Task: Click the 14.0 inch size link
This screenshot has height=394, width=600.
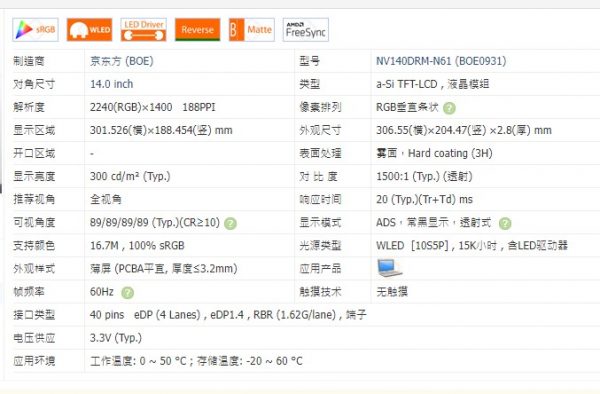Action: click(x=111, y=84)
